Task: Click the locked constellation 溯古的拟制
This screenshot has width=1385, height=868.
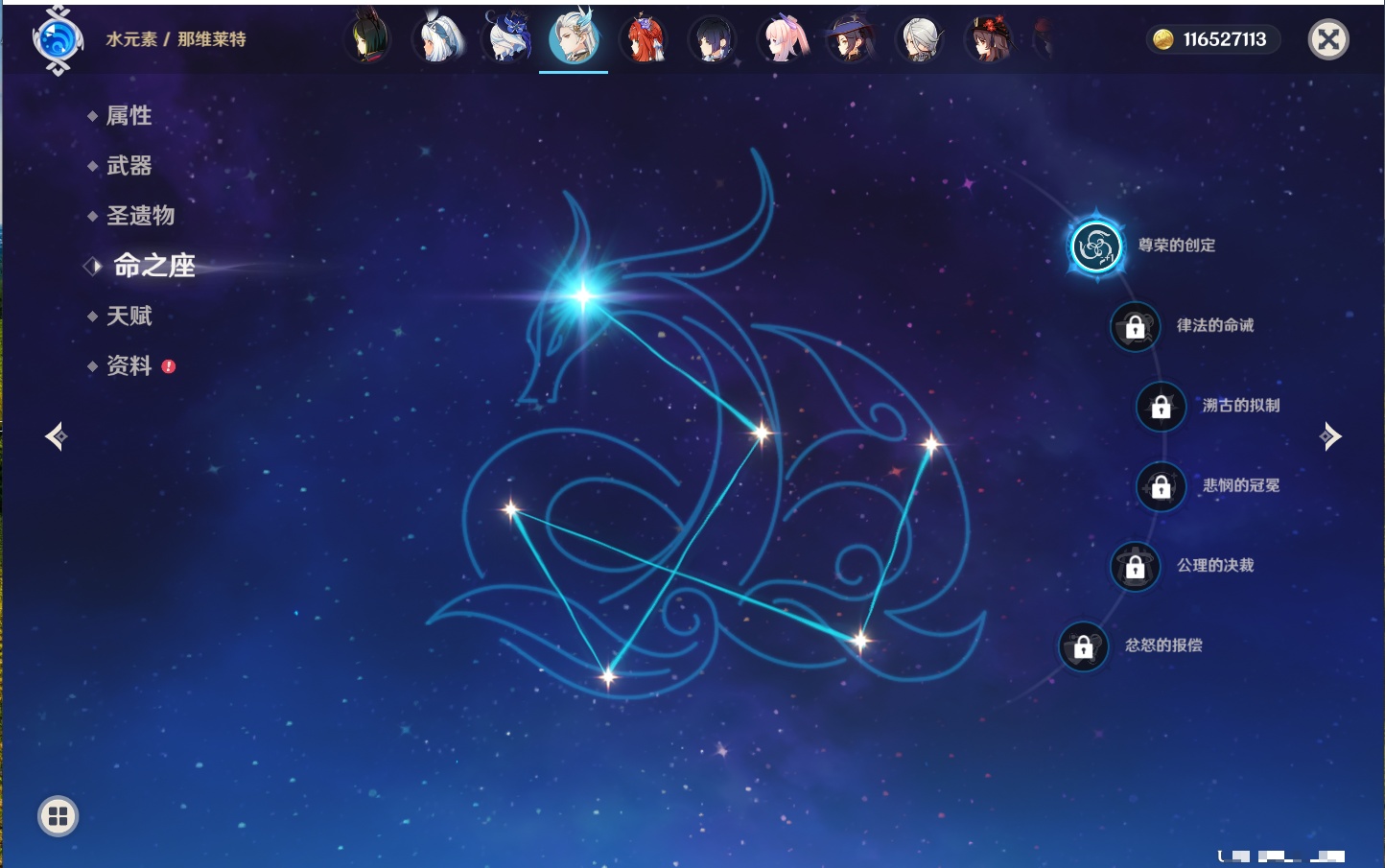Action: [x=1161, y=407]
